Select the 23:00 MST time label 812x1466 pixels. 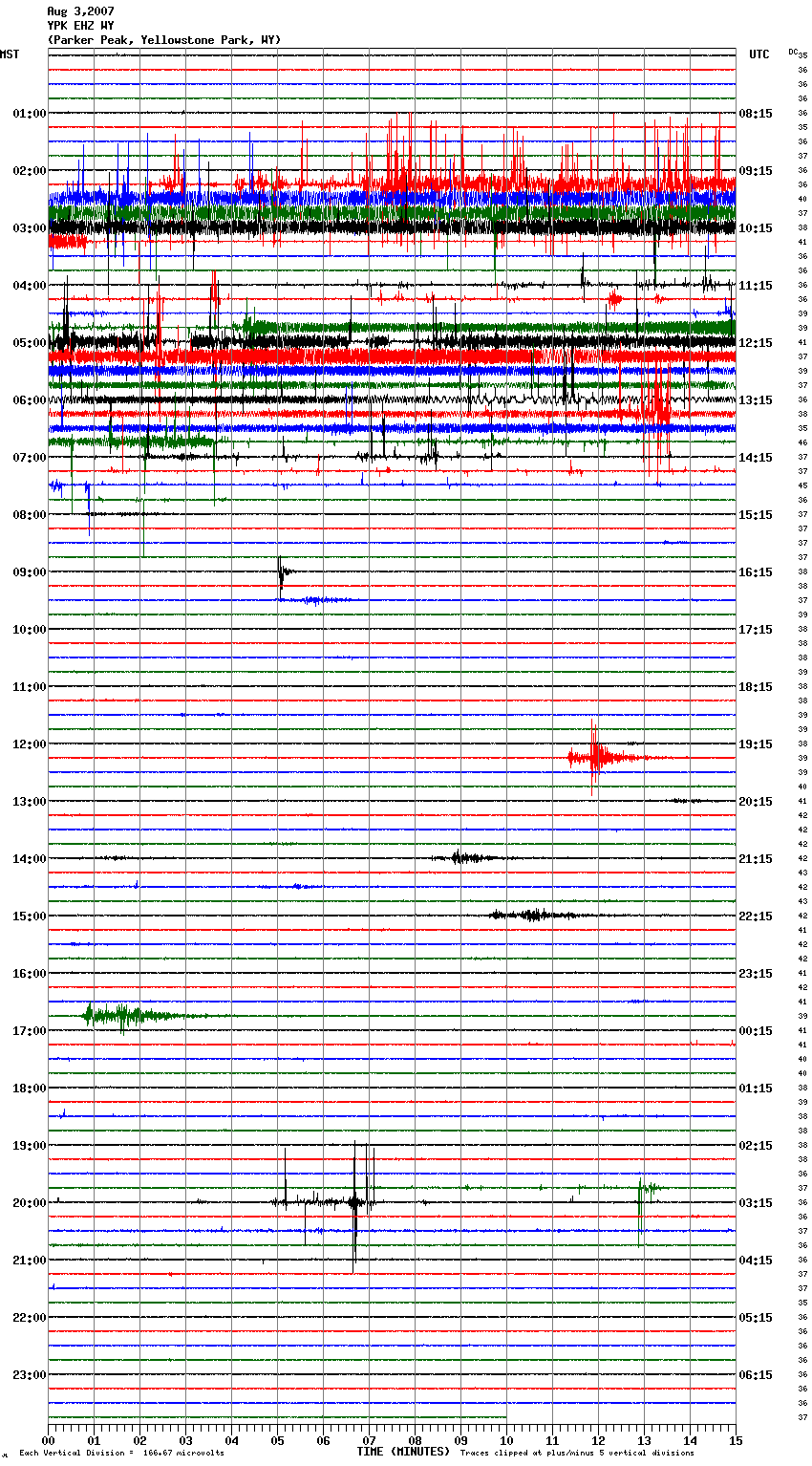point(30,1374)
